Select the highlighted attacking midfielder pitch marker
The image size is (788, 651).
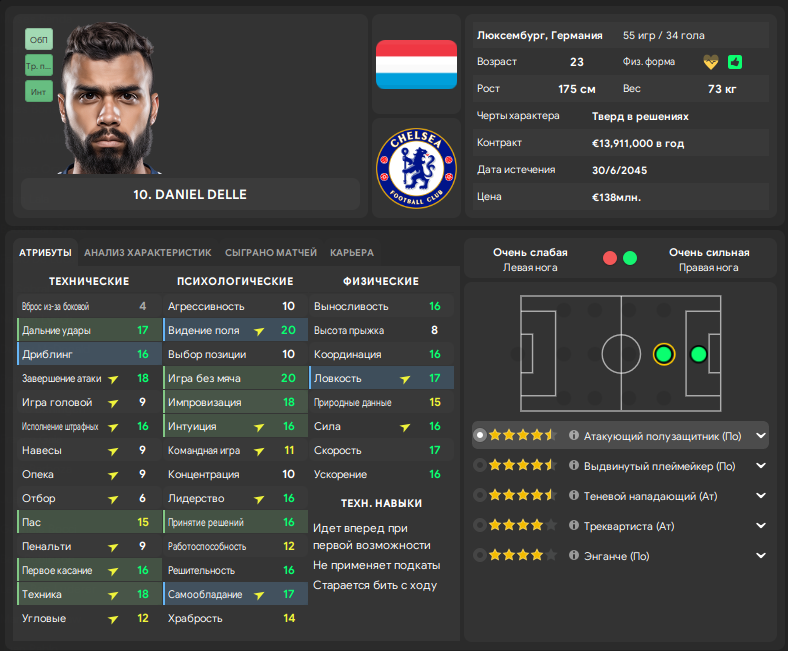coord(663,354)
